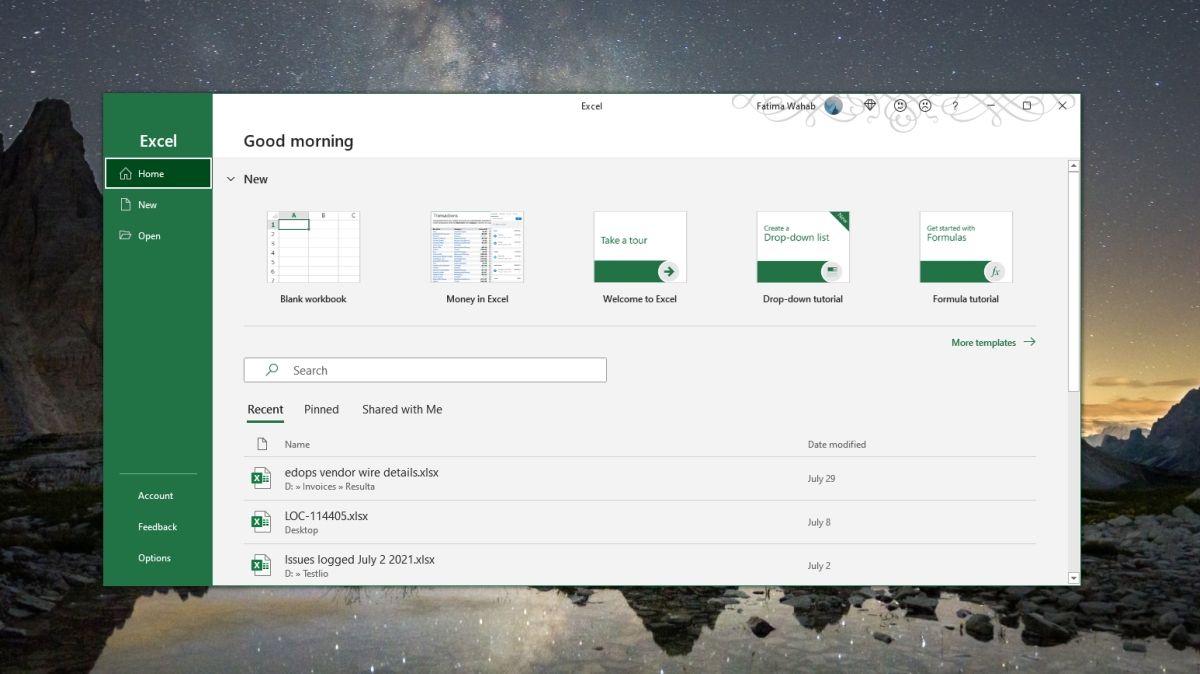Open the More templates link

coord(983,342)
